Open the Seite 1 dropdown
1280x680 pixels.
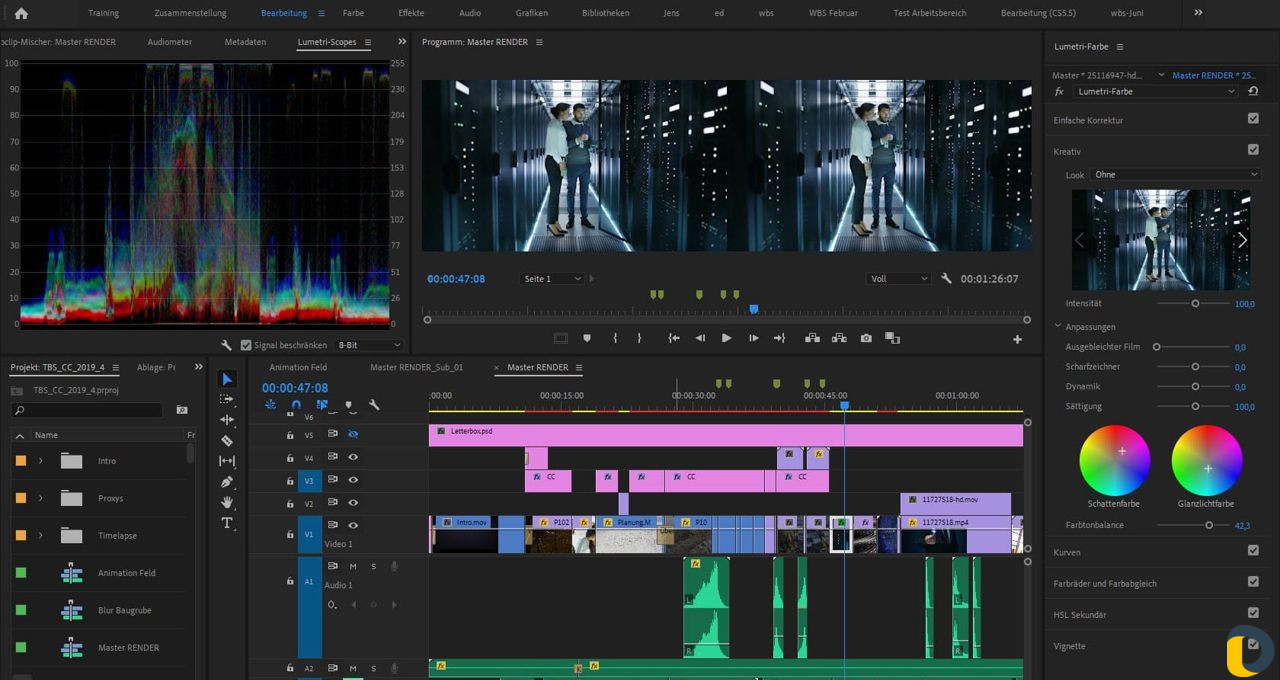point(552,279)
